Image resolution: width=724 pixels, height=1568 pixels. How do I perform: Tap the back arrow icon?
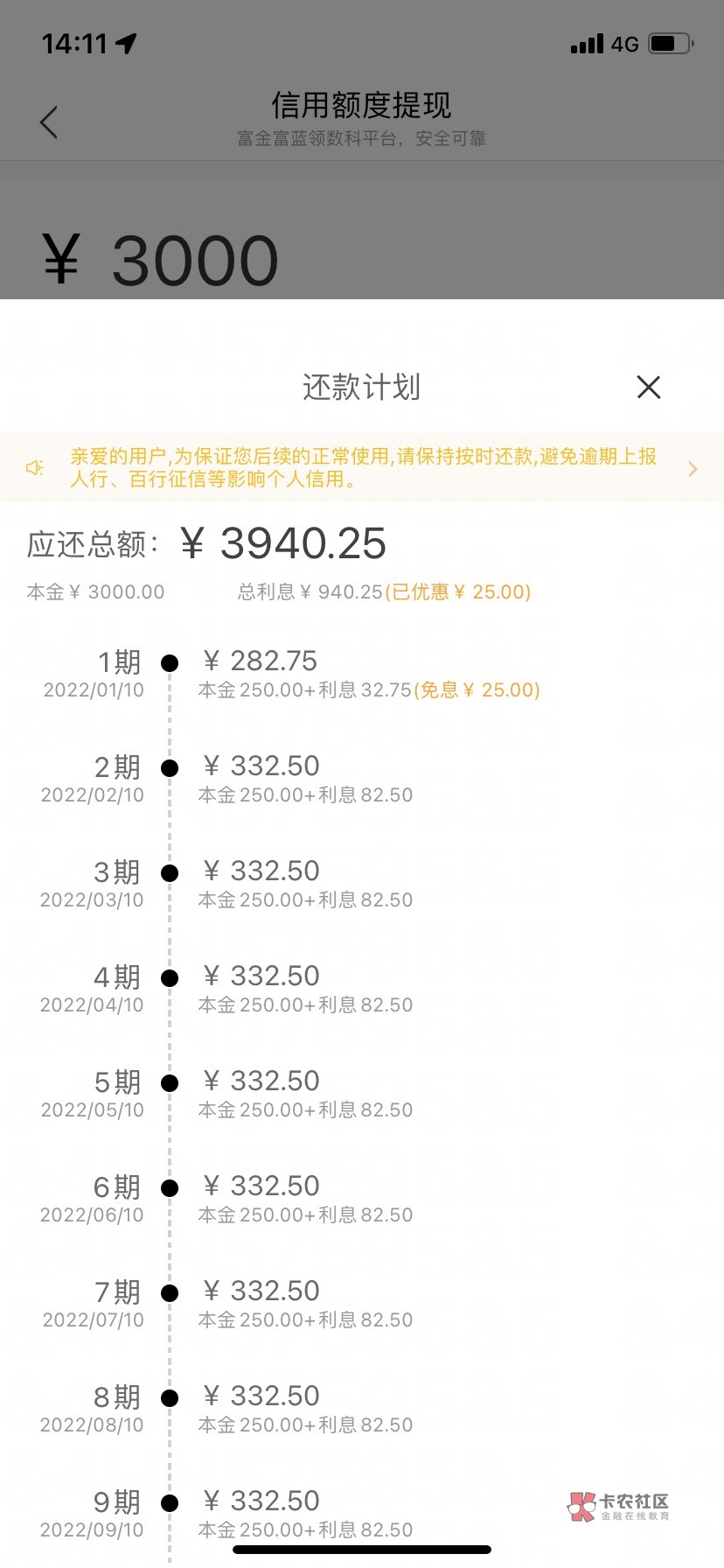(49, 122)
